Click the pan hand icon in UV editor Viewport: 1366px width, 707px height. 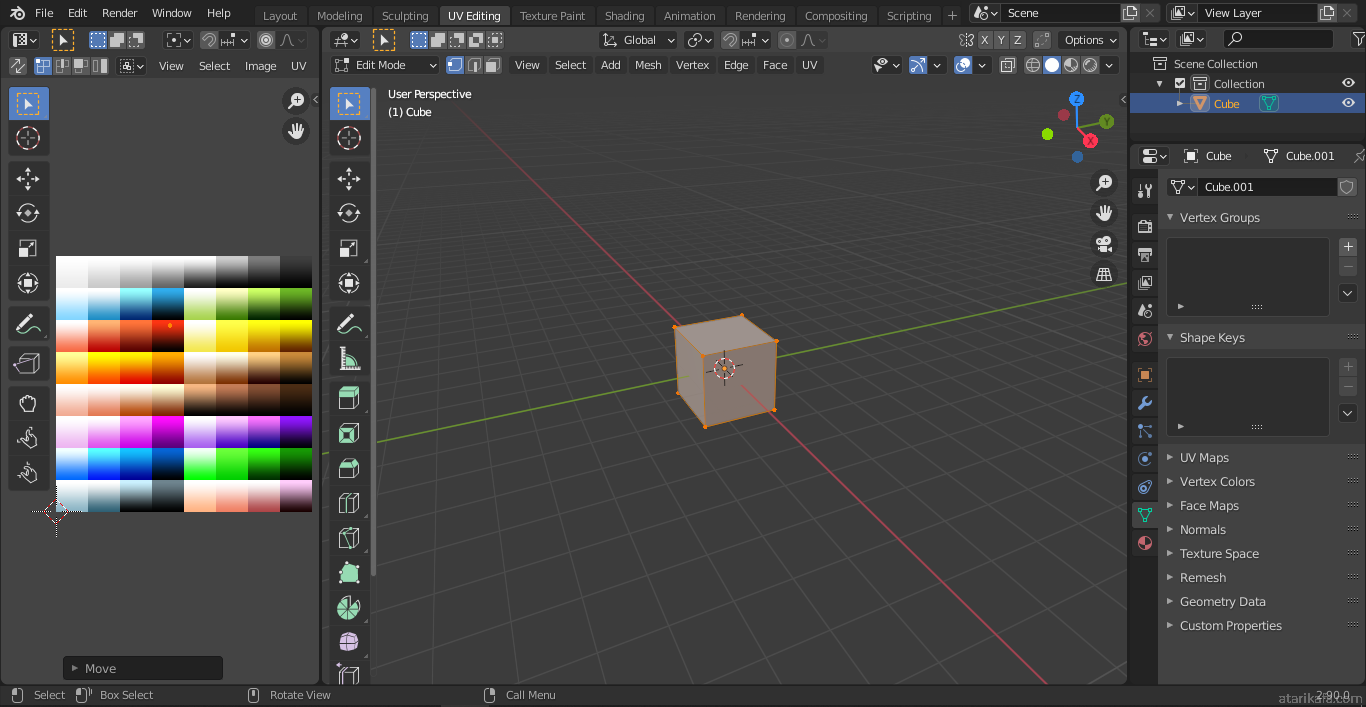pos(296,130)
